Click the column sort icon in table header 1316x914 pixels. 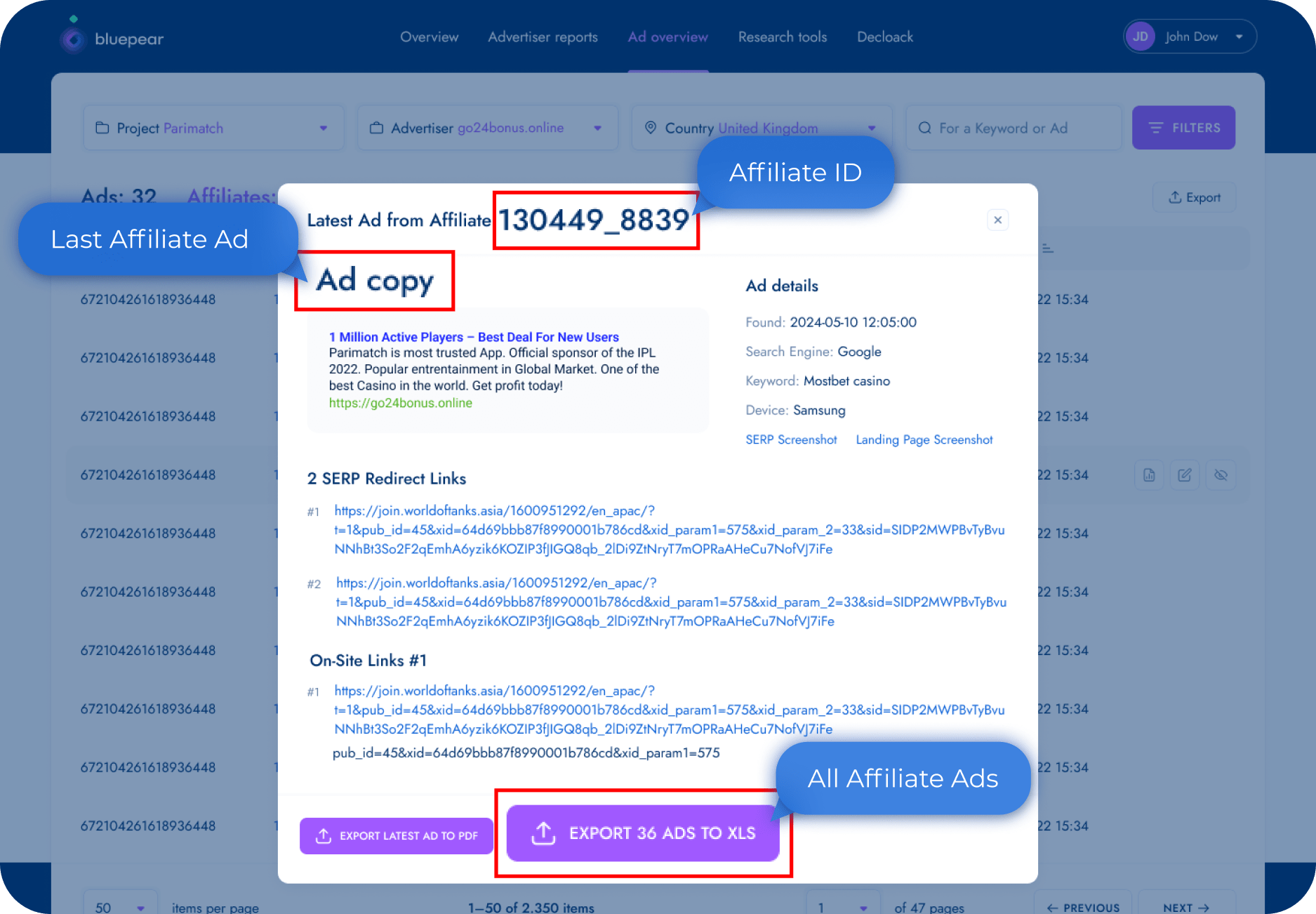pos(1047,249)
